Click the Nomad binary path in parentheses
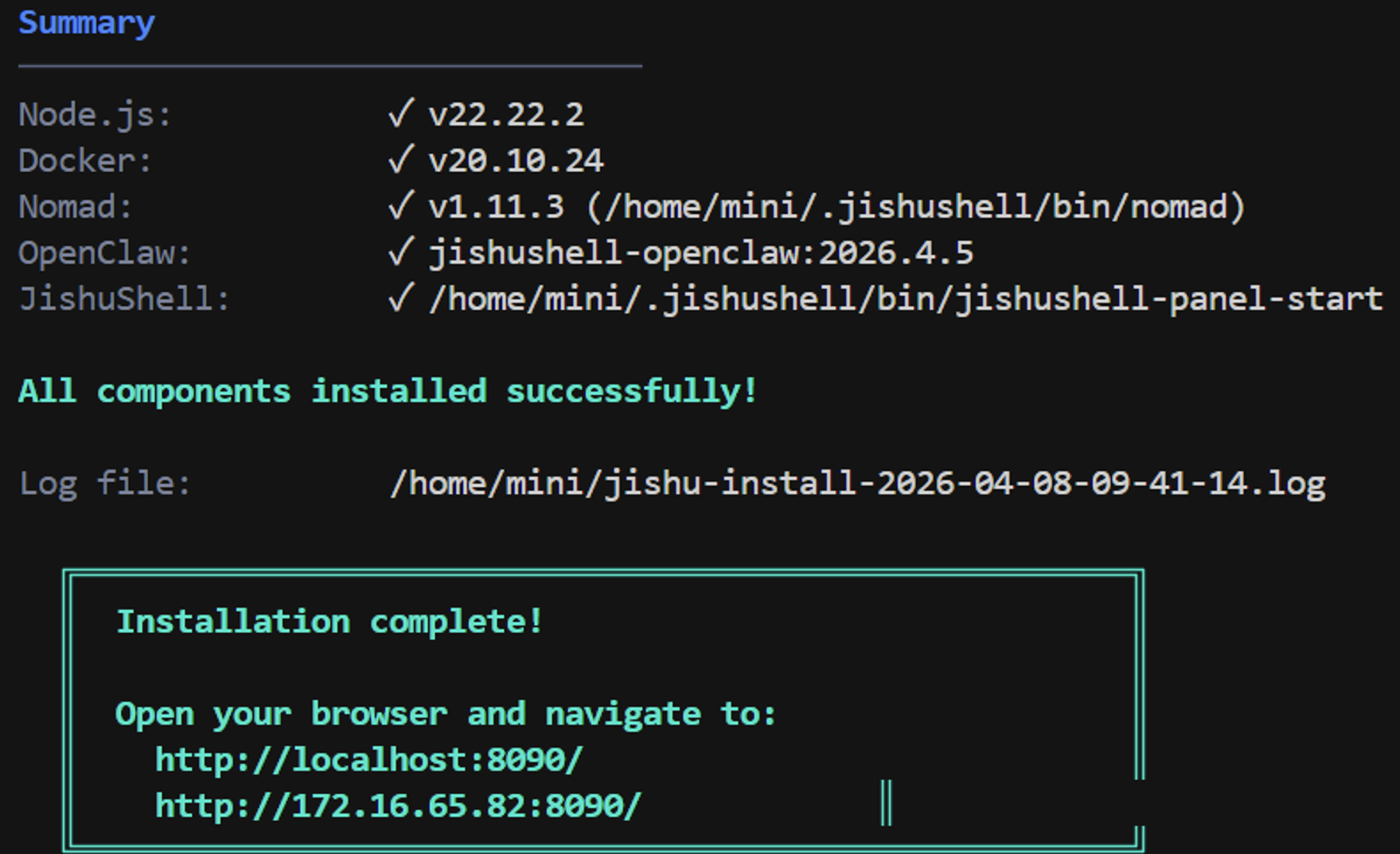The width and height of the screenshot is (1400, 854). tap(916, 207)
